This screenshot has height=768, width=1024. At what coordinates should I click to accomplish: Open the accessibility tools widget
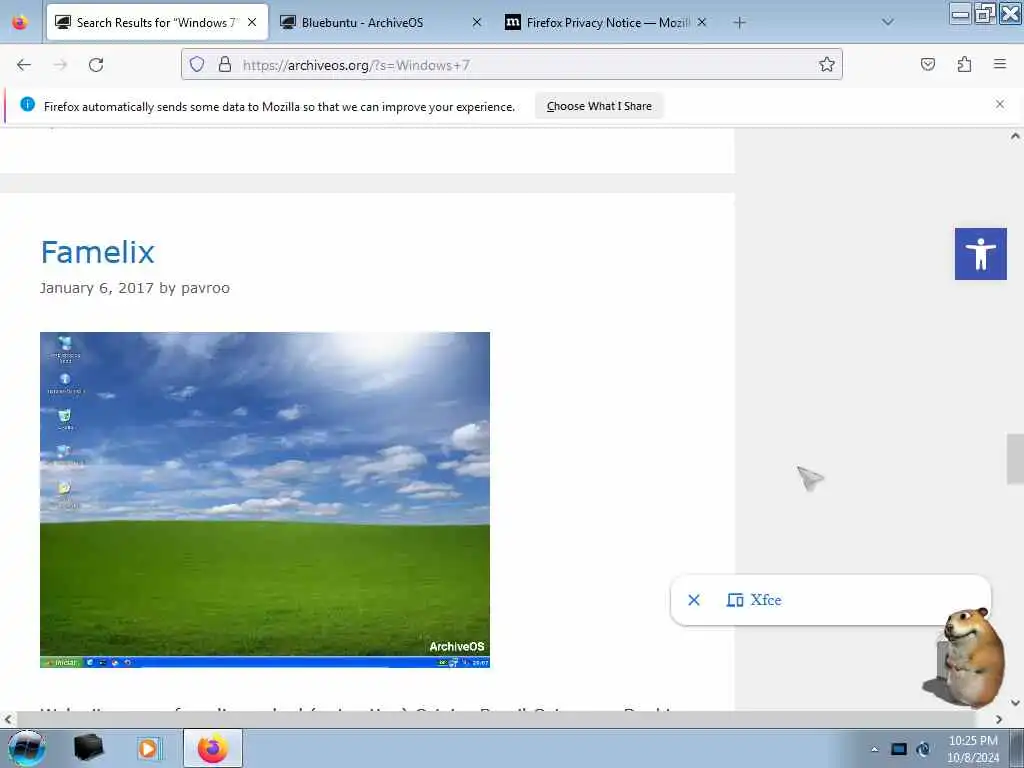(980, 254)
